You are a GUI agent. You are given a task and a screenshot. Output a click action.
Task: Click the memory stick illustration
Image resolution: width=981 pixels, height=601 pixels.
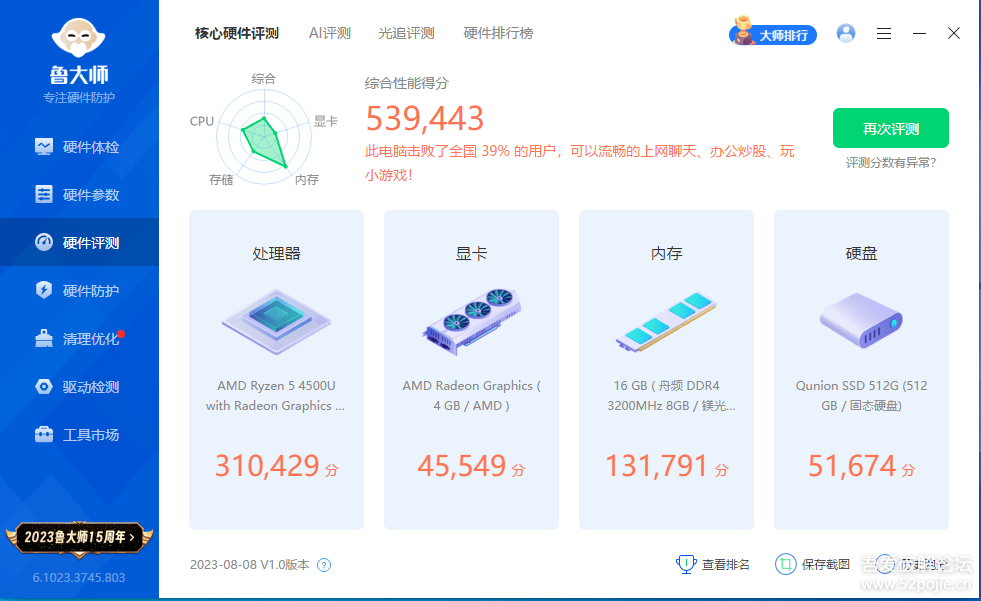(666, 321)
